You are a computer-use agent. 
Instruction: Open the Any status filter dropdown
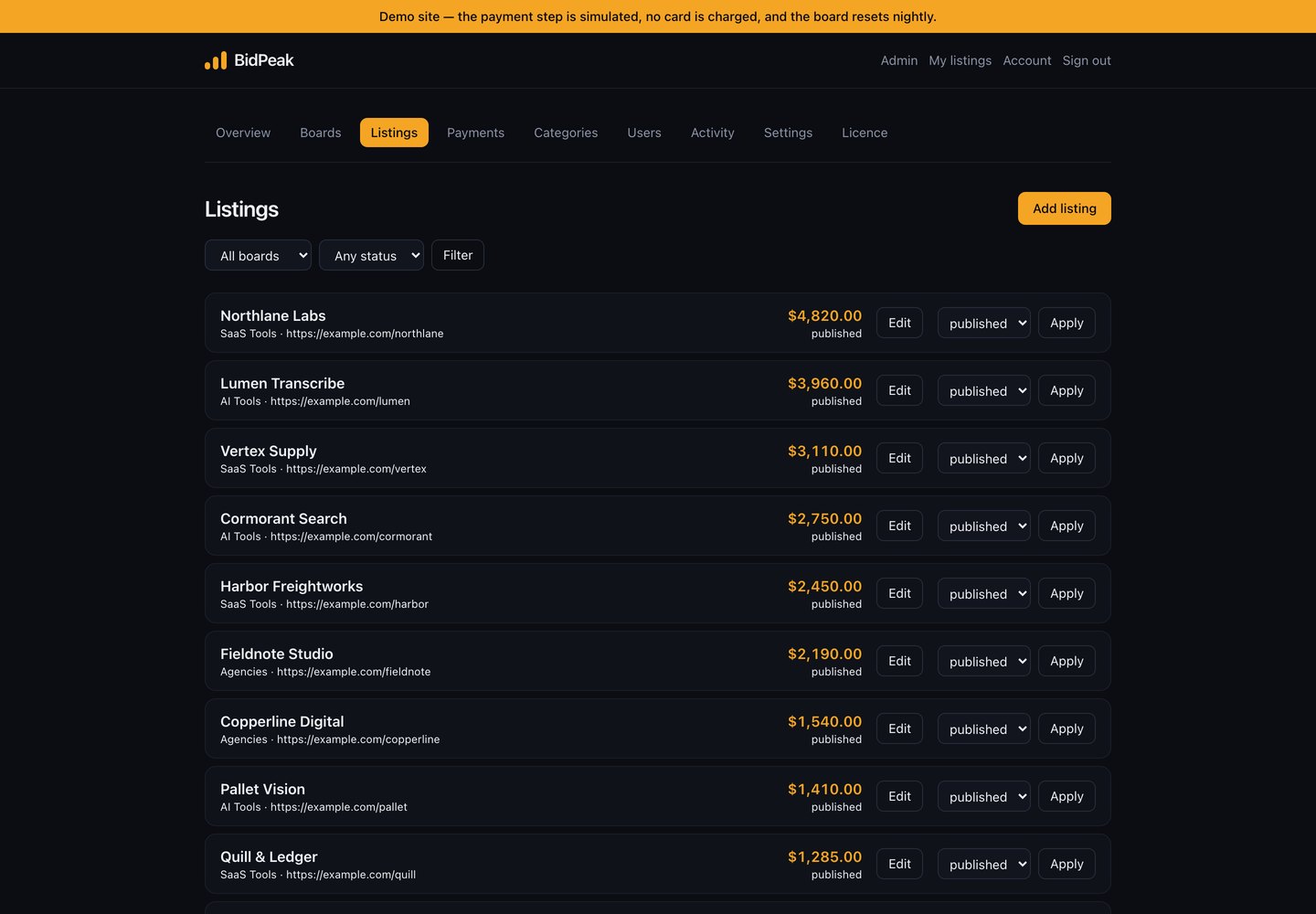tap(371, 255)
